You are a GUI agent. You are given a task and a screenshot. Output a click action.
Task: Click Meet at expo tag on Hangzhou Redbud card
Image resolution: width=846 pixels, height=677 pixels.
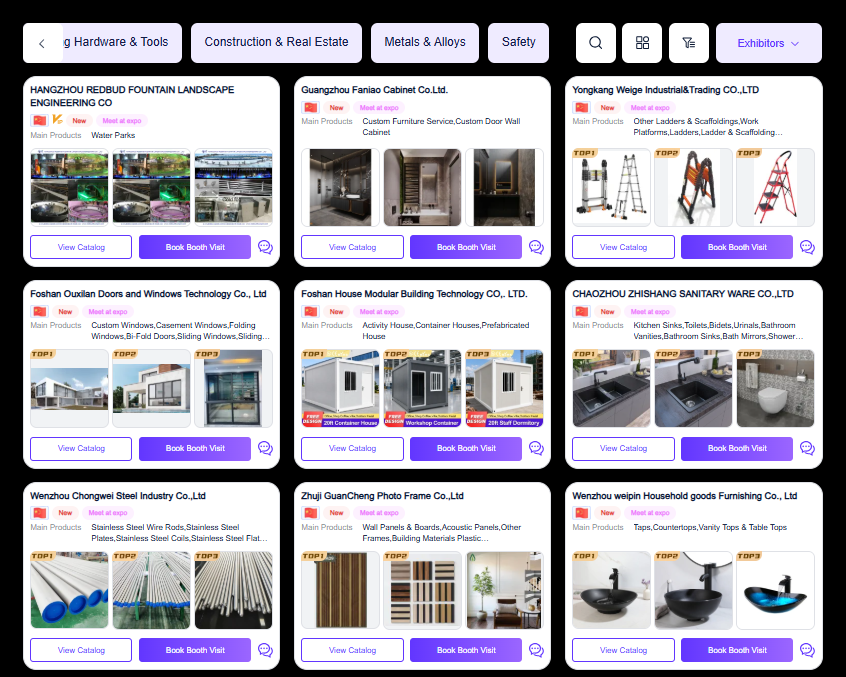[x=122, y=121]
